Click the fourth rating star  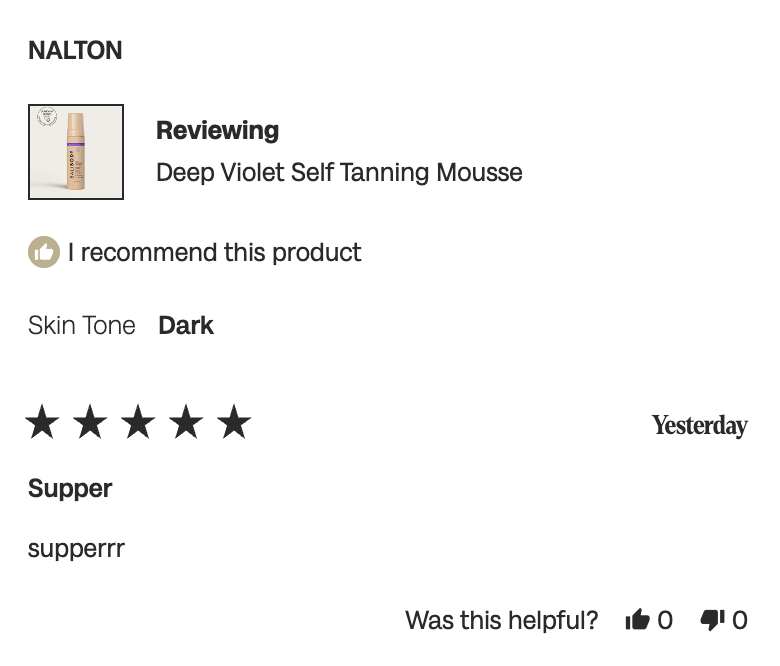pos(186,423)
